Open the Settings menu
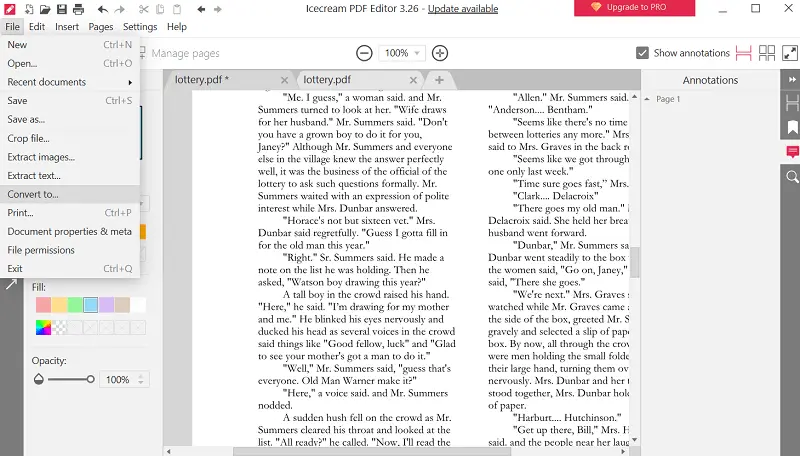 (x=140, y=27)
